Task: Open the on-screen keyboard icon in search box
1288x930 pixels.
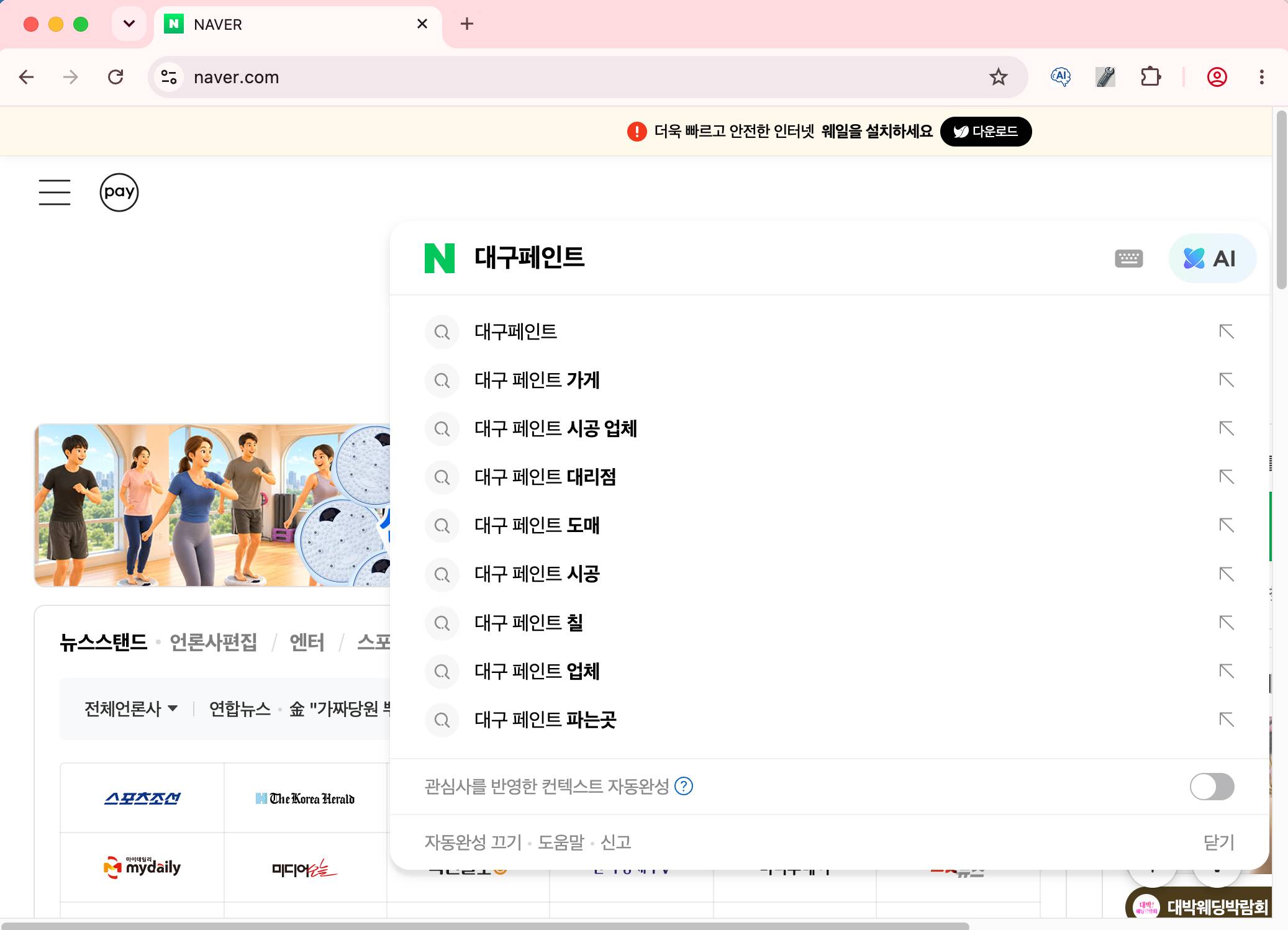Action: [x=1128, y=258]
